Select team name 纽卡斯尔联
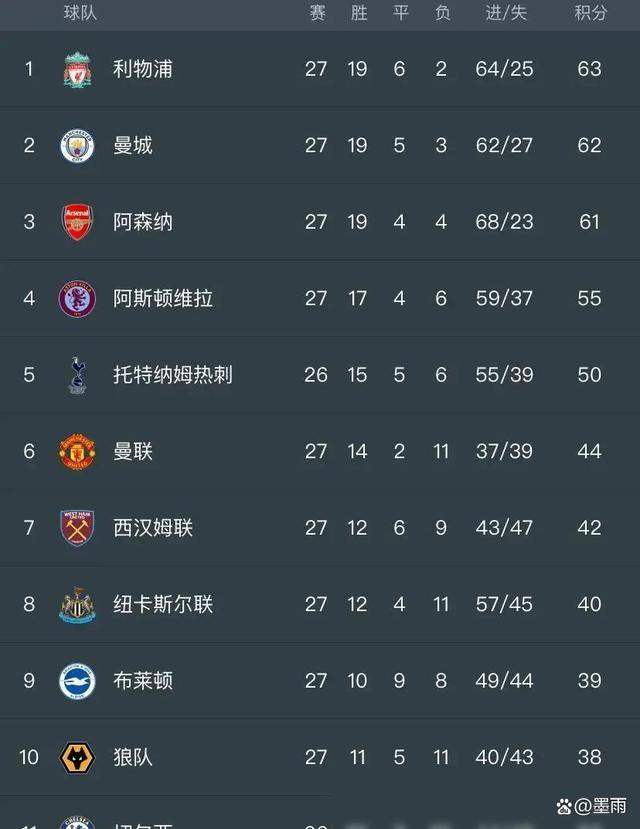The image size is (640, 829). (x=163, y=604)
